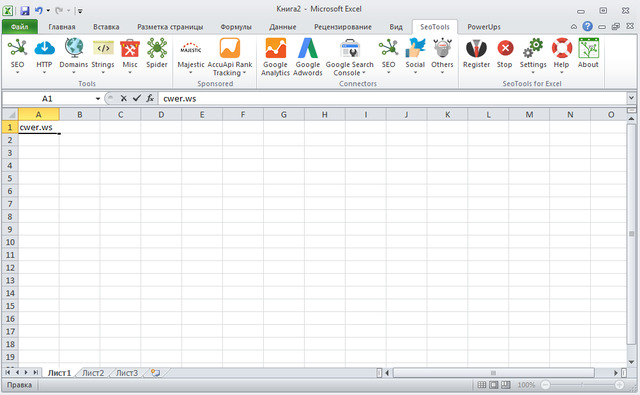Expand the Domains dropdown arrow
This screenshot has height=395, width=640.
click(74, 73)
